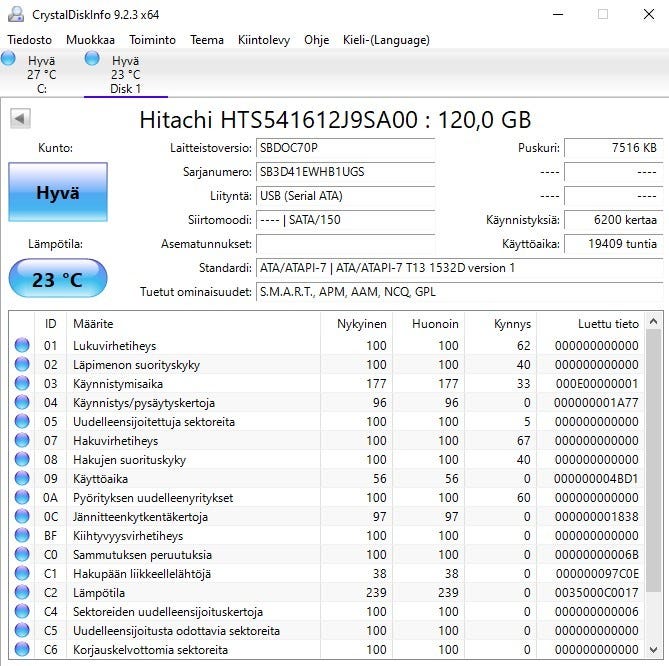Click status icon for Jännitteenkytkentäkertoja row
Image resolution: width=669 pixels, height=666 pixels.
click(22, 516)
